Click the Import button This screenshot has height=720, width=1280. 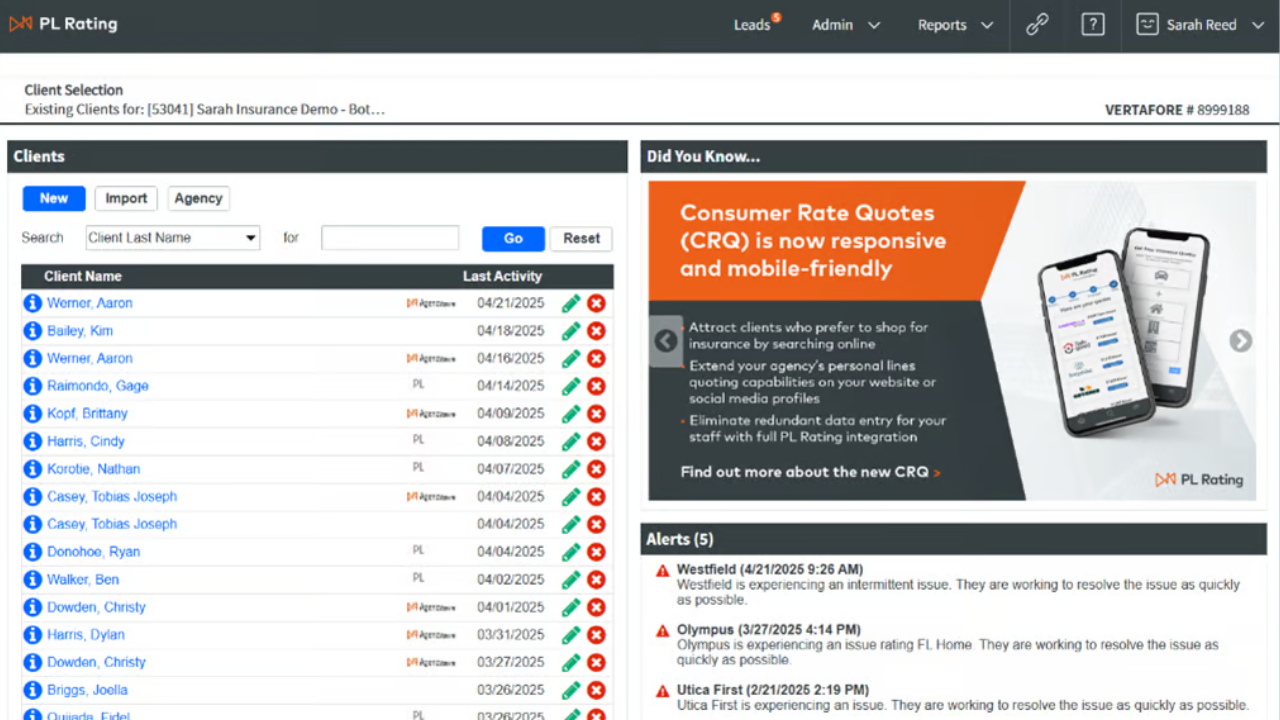[x=126, y=198]
